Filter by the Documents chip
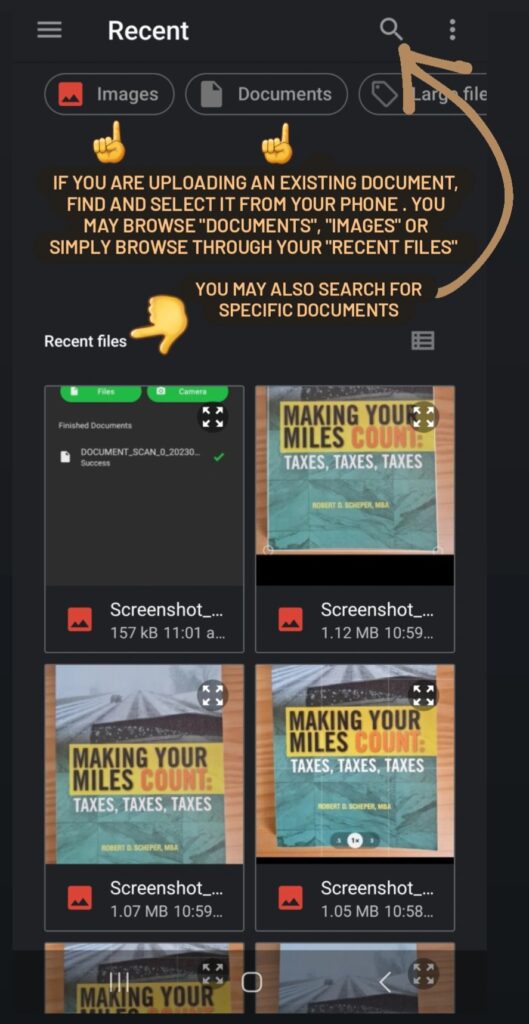The image size is (529, 1024). pos(266,95)
